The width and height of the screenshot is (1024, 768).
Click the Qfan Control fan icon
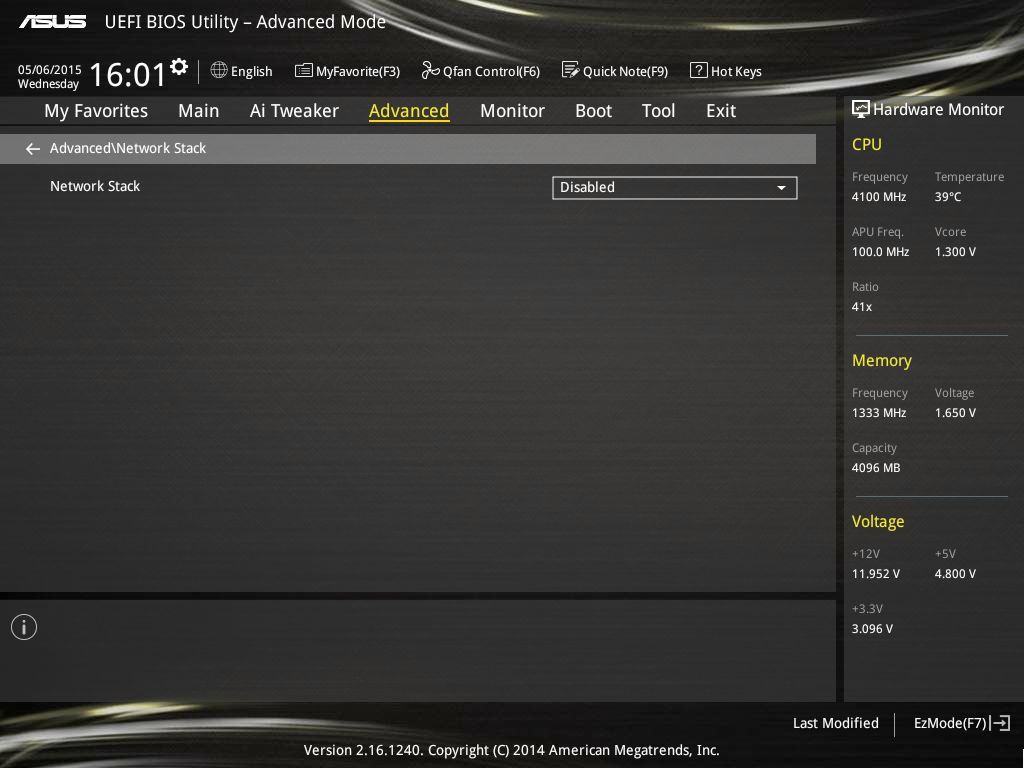tap(430, 70)
